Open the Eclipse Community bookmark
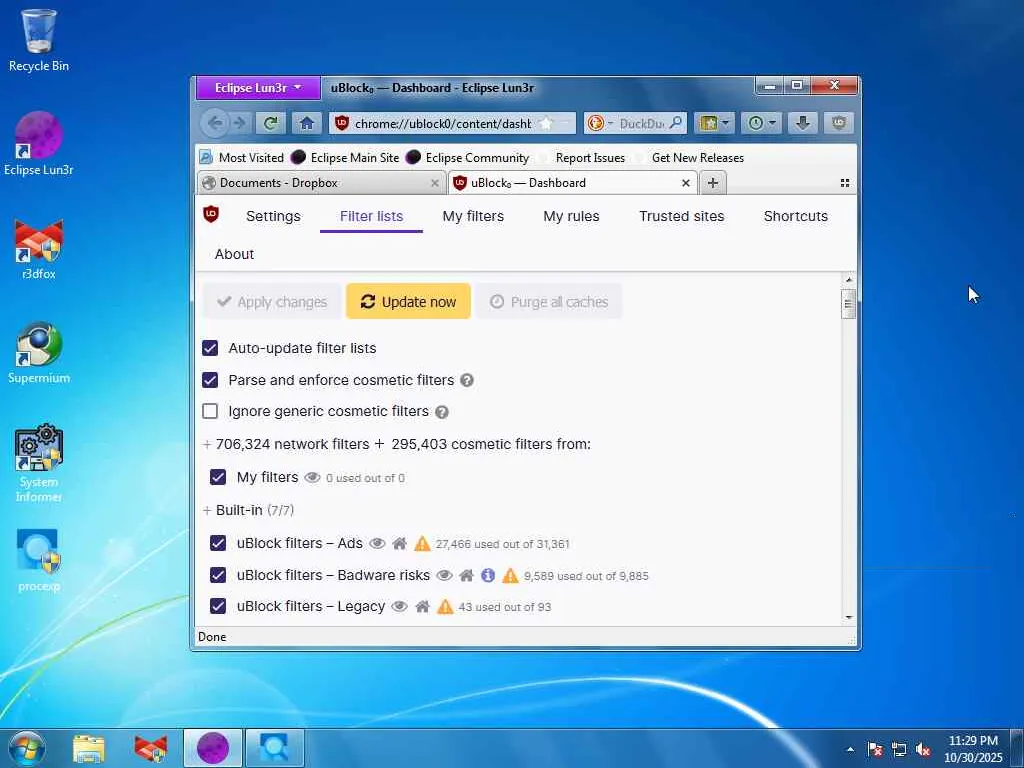The height and width of the screenshot is (768, 1024). 468,158
